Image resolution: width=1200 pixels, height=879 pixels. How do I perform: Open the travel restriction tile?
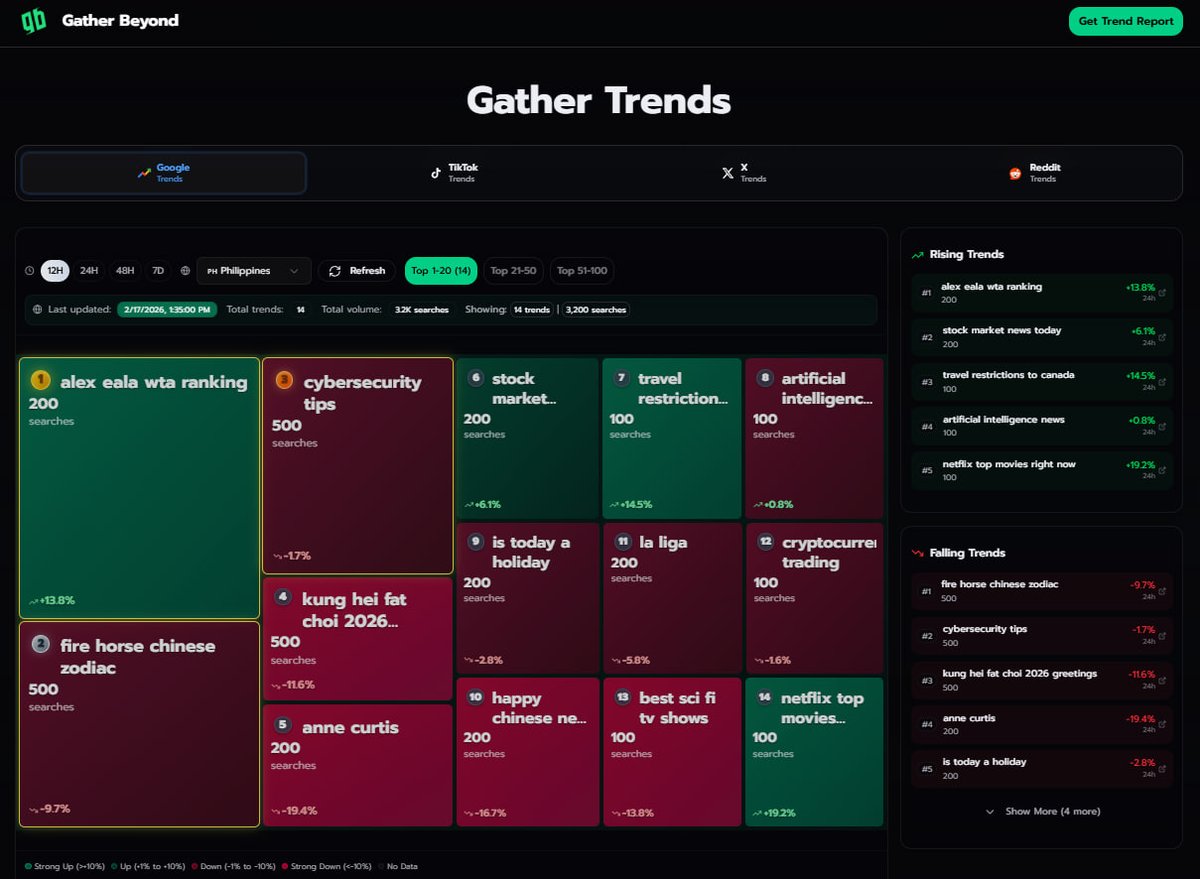[672, 438]
